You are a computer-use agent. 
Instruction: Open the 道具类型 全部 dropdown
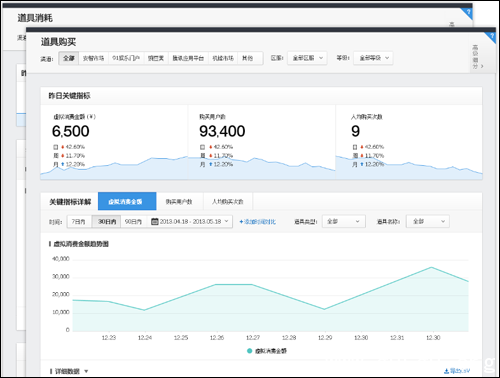[x=344, y=222]
